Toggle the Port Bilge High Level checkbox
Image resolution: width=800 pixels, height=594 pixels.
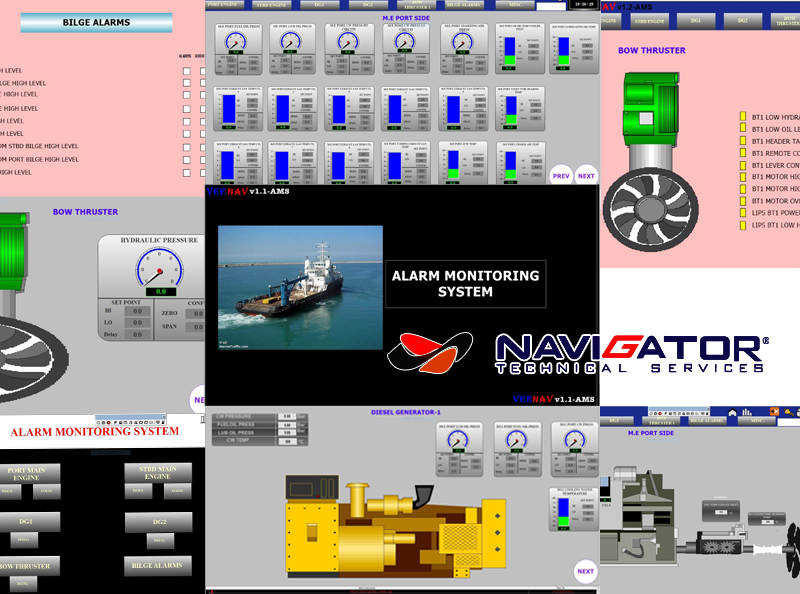(186, 159)
